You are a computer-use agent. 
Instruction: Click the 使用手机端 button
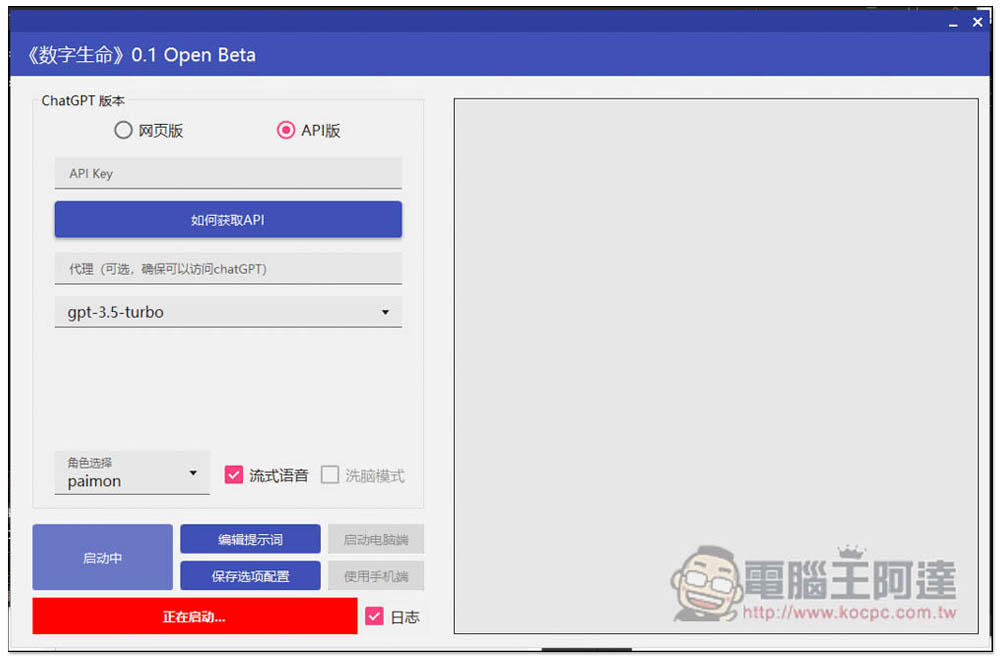click(x=376, y=575)
